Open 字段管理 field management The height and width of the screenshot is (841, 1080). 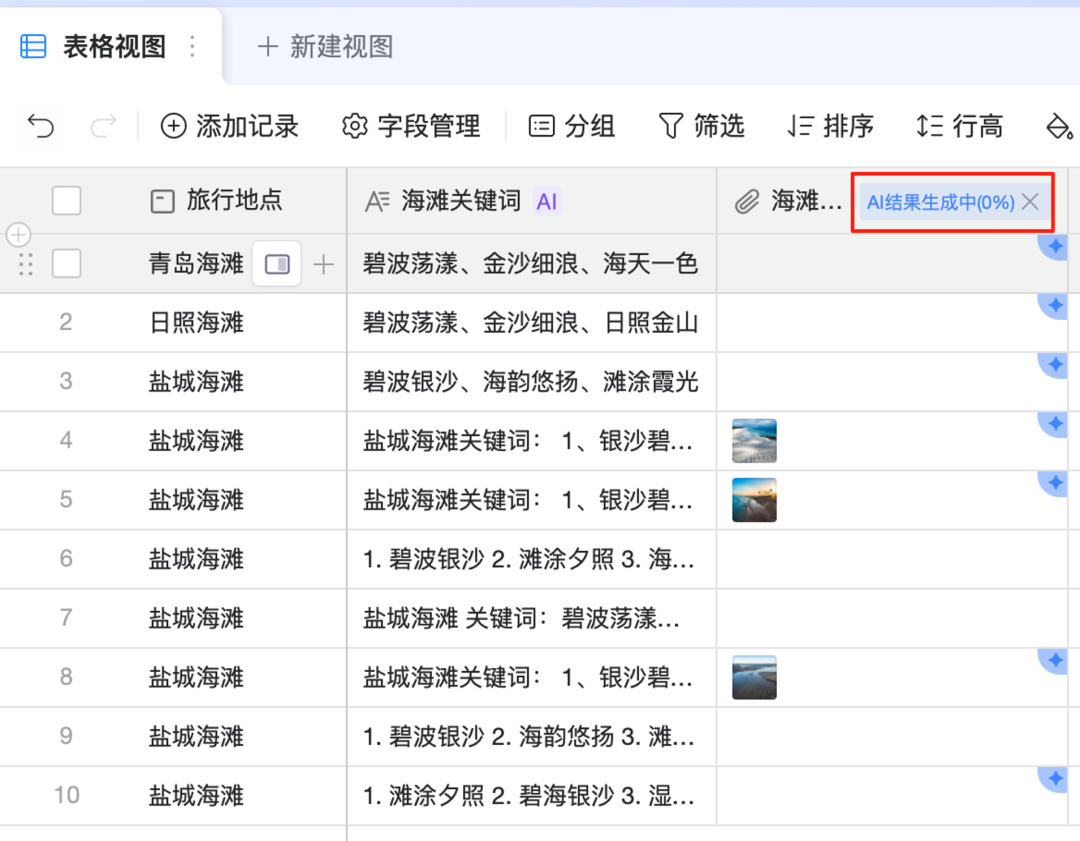(411, 126)
